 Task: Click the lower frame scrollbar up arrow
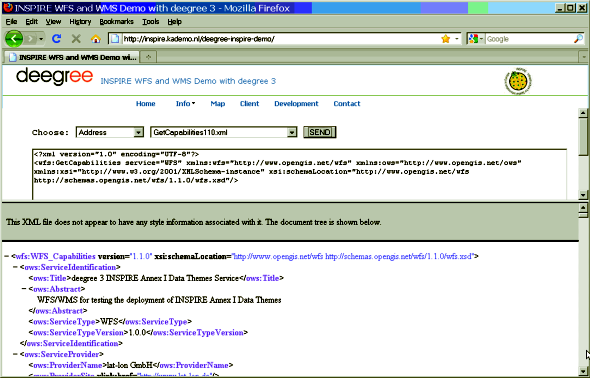[x=584, y=207]
